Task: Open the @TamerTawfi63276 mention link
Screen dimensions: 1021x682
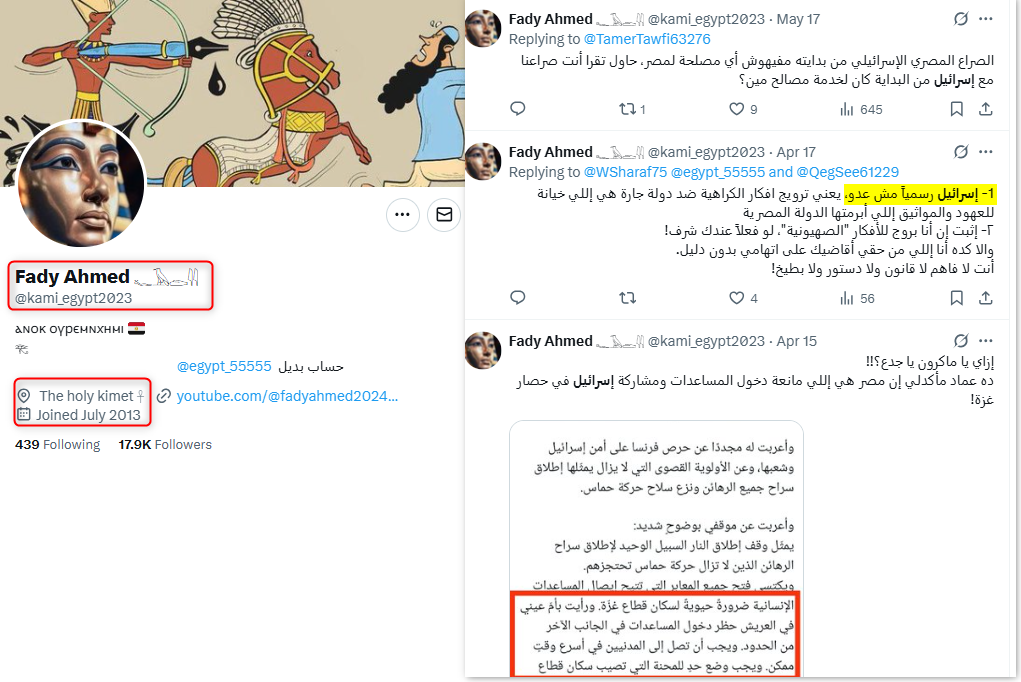Action: pos(647,39)
